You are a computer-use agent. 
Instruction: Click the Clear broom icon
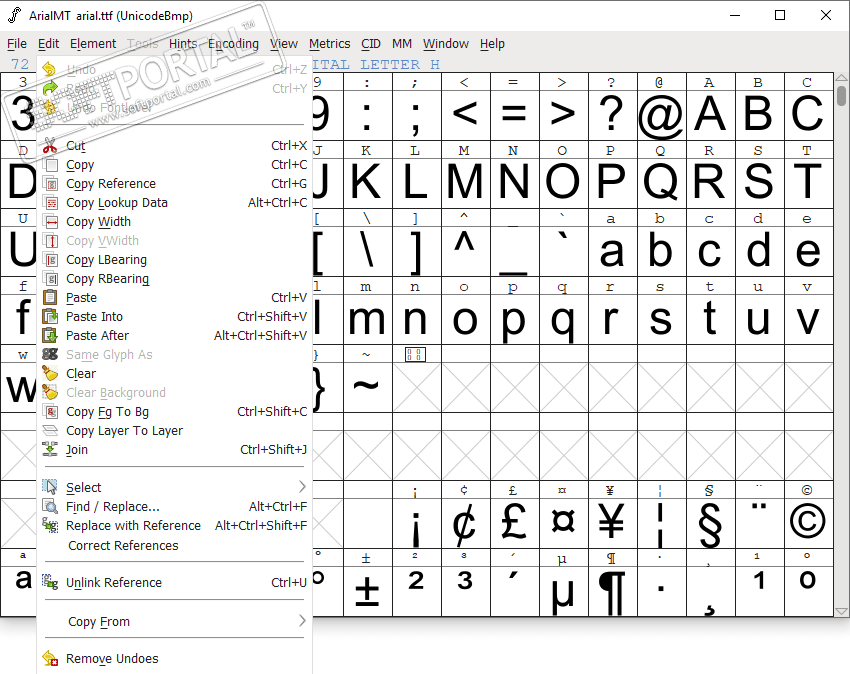click(50, 374)
